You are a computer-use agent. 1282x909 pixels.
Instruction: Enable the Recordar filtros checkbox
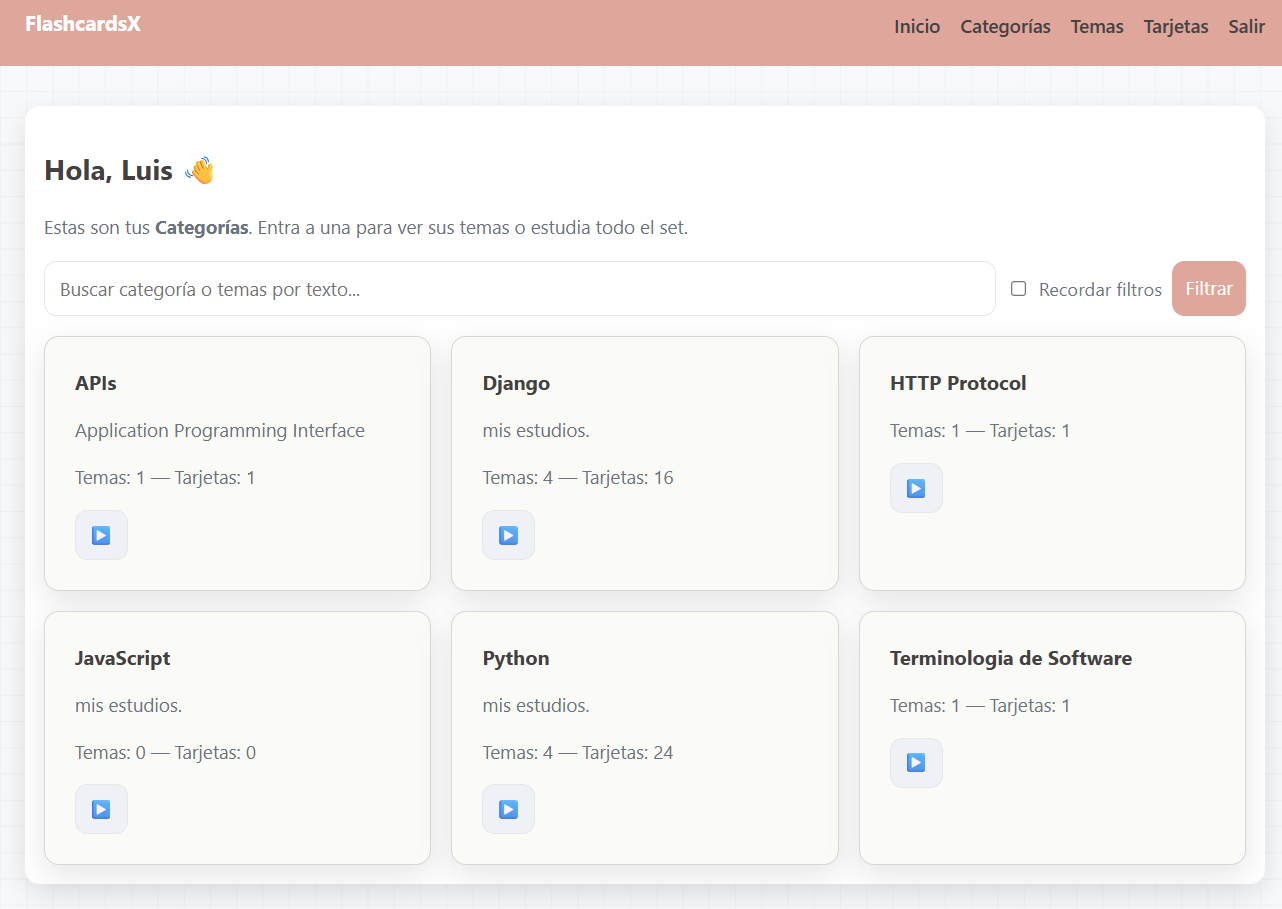[1018, 289]
